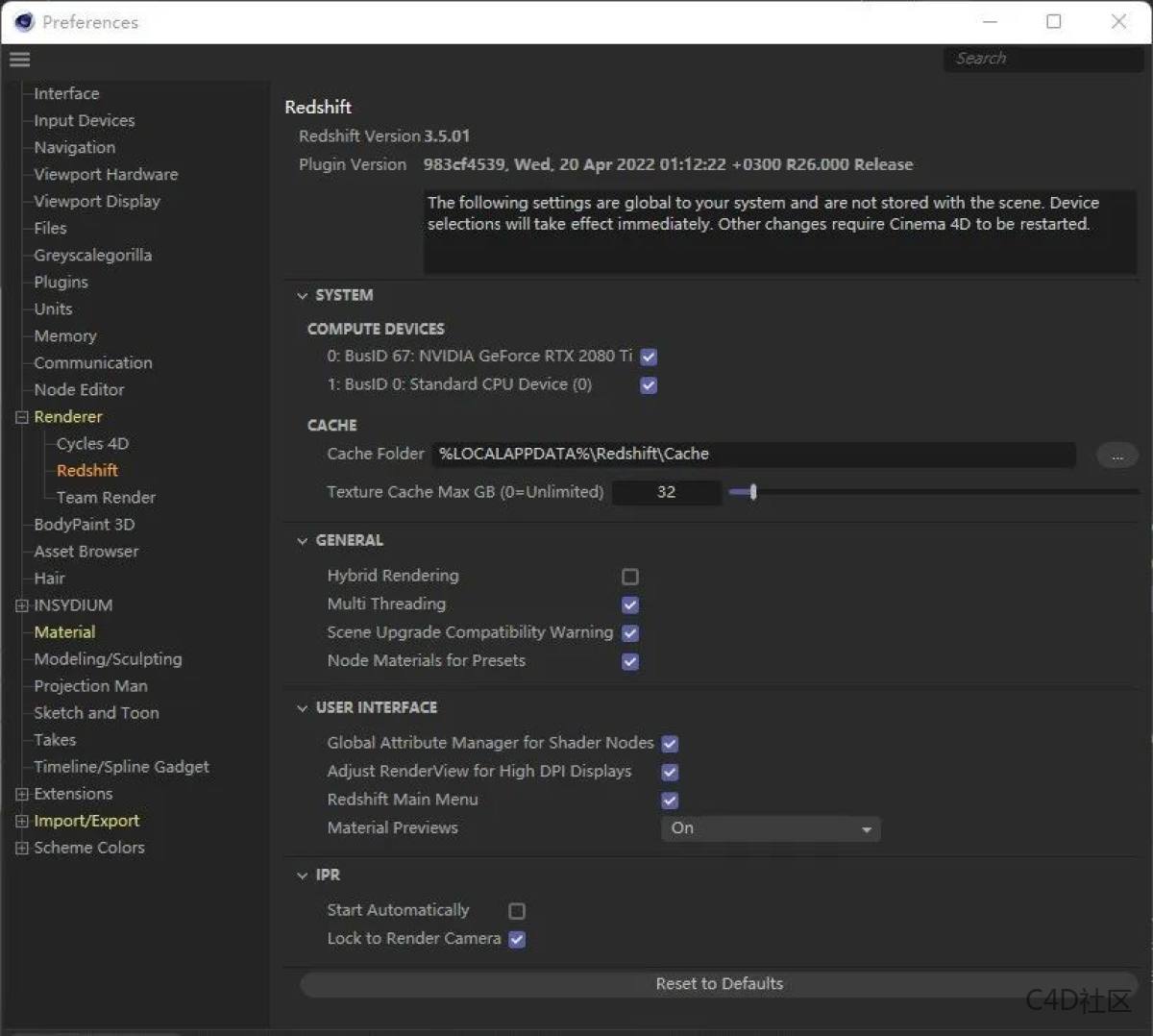The width and height of the screenshot is (1153, 1036).
Task: Collapse the USER INTERFACE section
Action: (x=303, y=708)
